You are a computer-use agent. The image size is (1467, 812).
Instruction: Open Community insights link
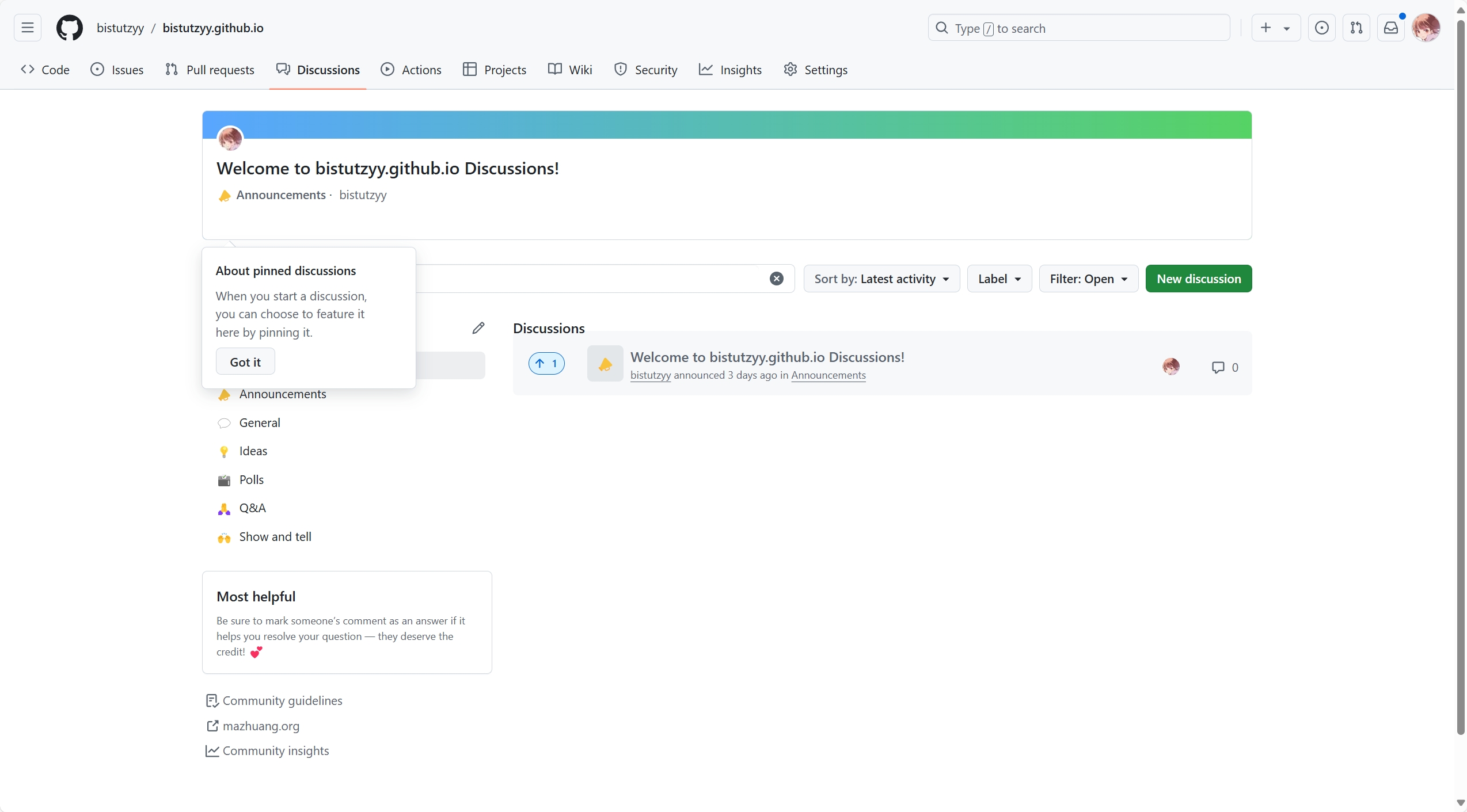point(267,750)
